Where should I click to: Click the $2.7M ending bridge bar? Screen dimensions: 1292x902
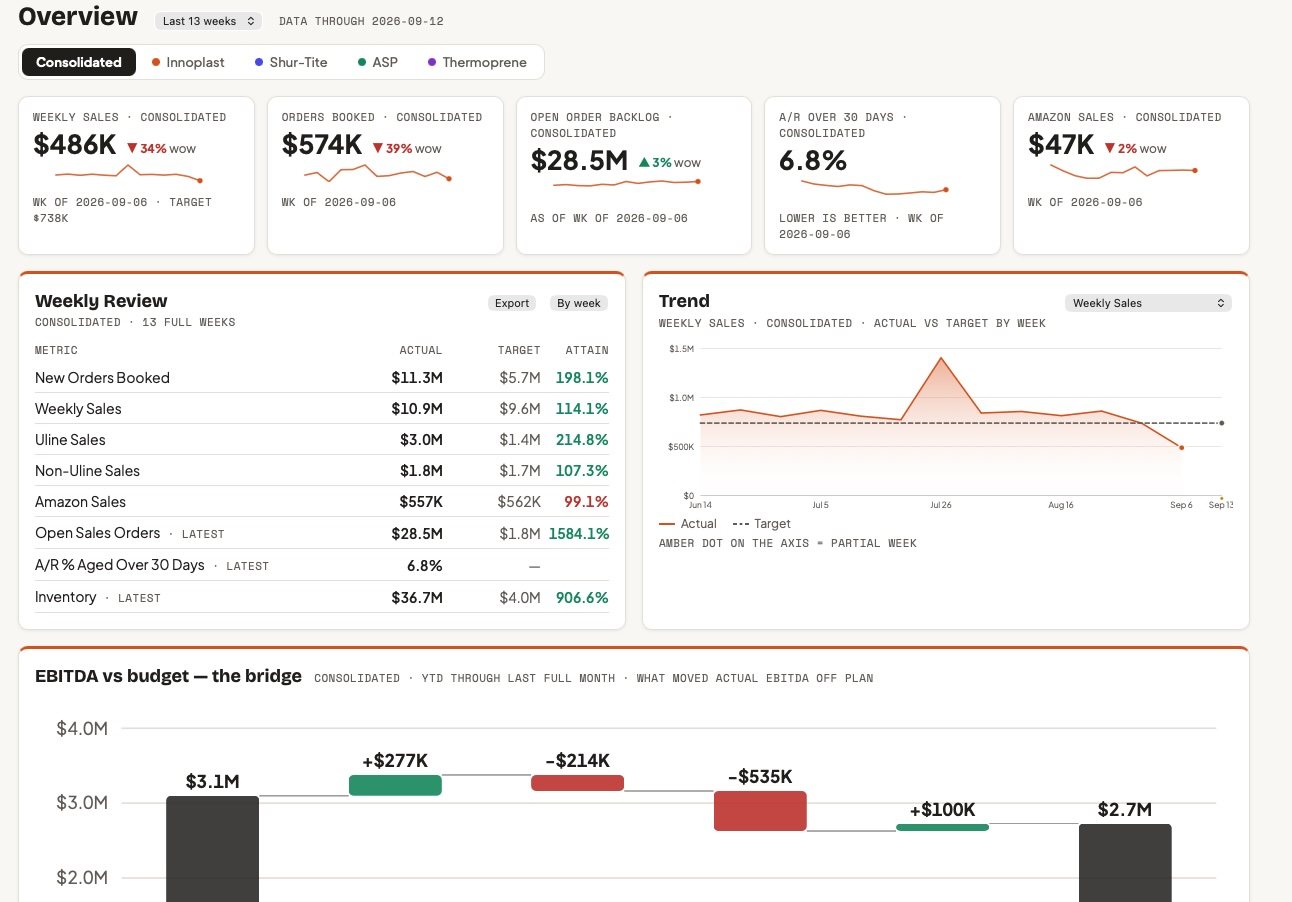1125,862
